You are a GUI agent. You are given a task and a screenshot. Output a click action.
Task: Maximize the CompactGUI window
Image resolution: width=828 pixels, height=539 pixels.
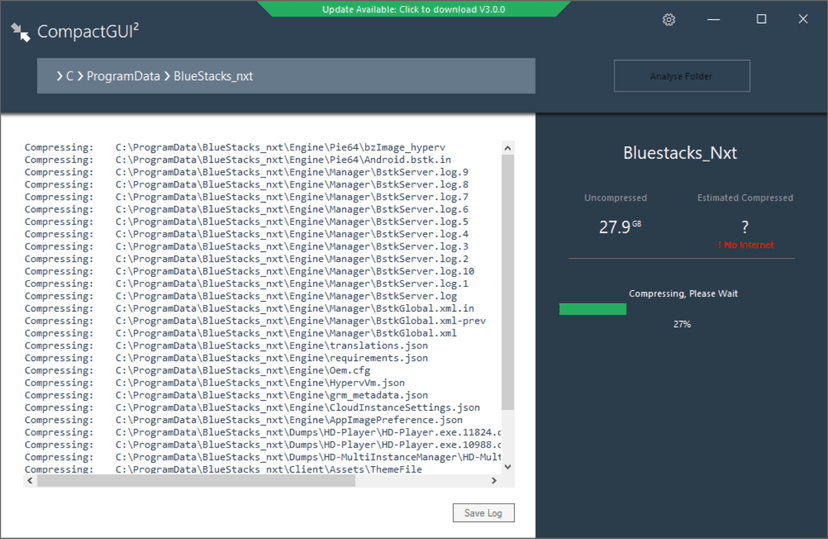761,20
